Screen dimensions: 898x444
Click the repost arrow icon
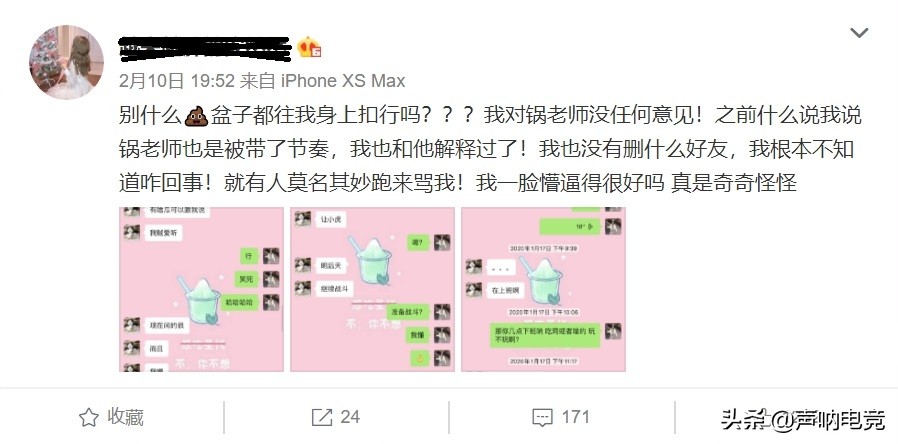click(x=321, y=417)
